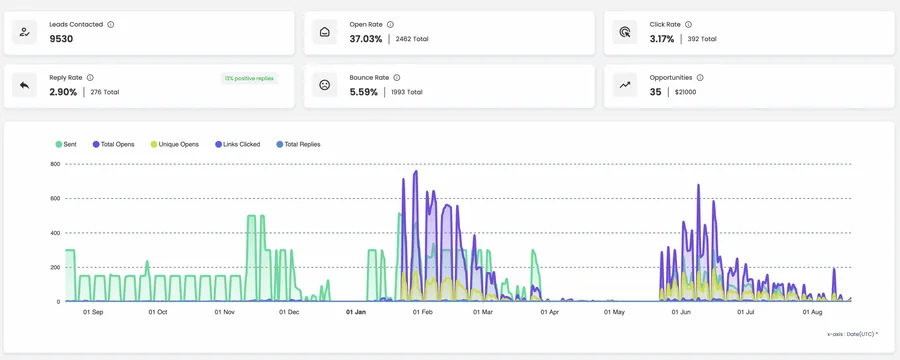Click the Reply Rate arrow icon
The width and height of the screenshot is (900, 360).
(x=24, y=85)
